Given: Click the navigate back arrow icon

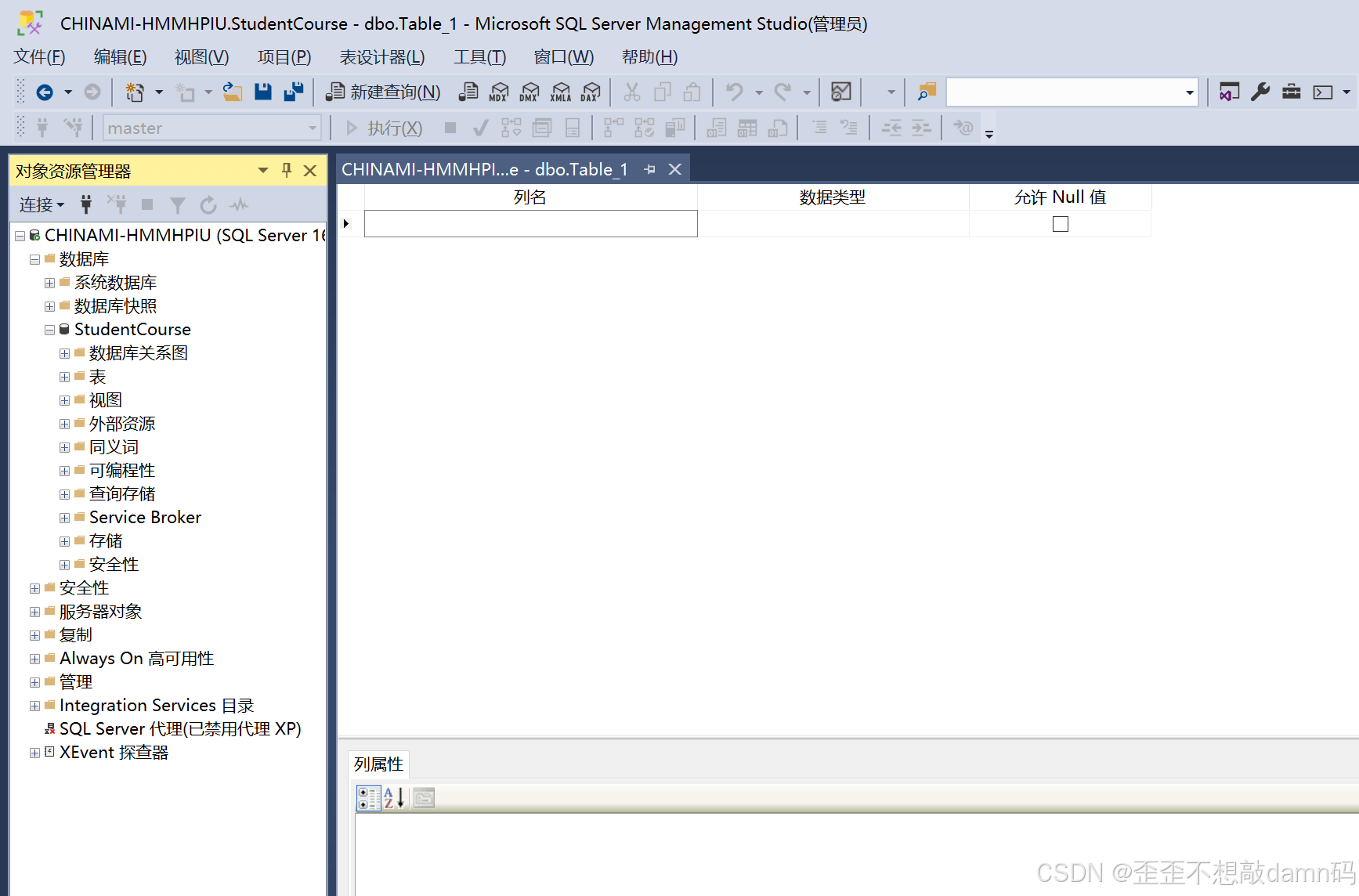Looking at the screenshot, I should point(45,92).
